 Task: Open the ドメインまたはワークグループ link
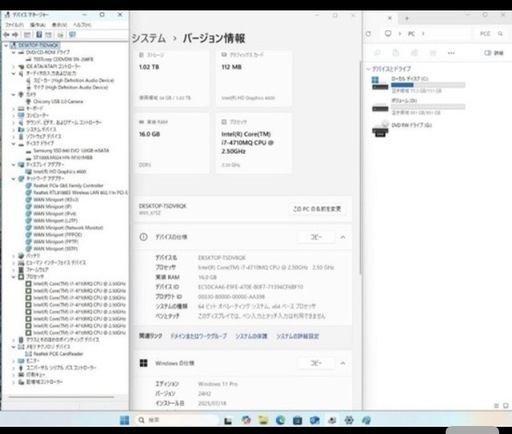tap(198, 336)
